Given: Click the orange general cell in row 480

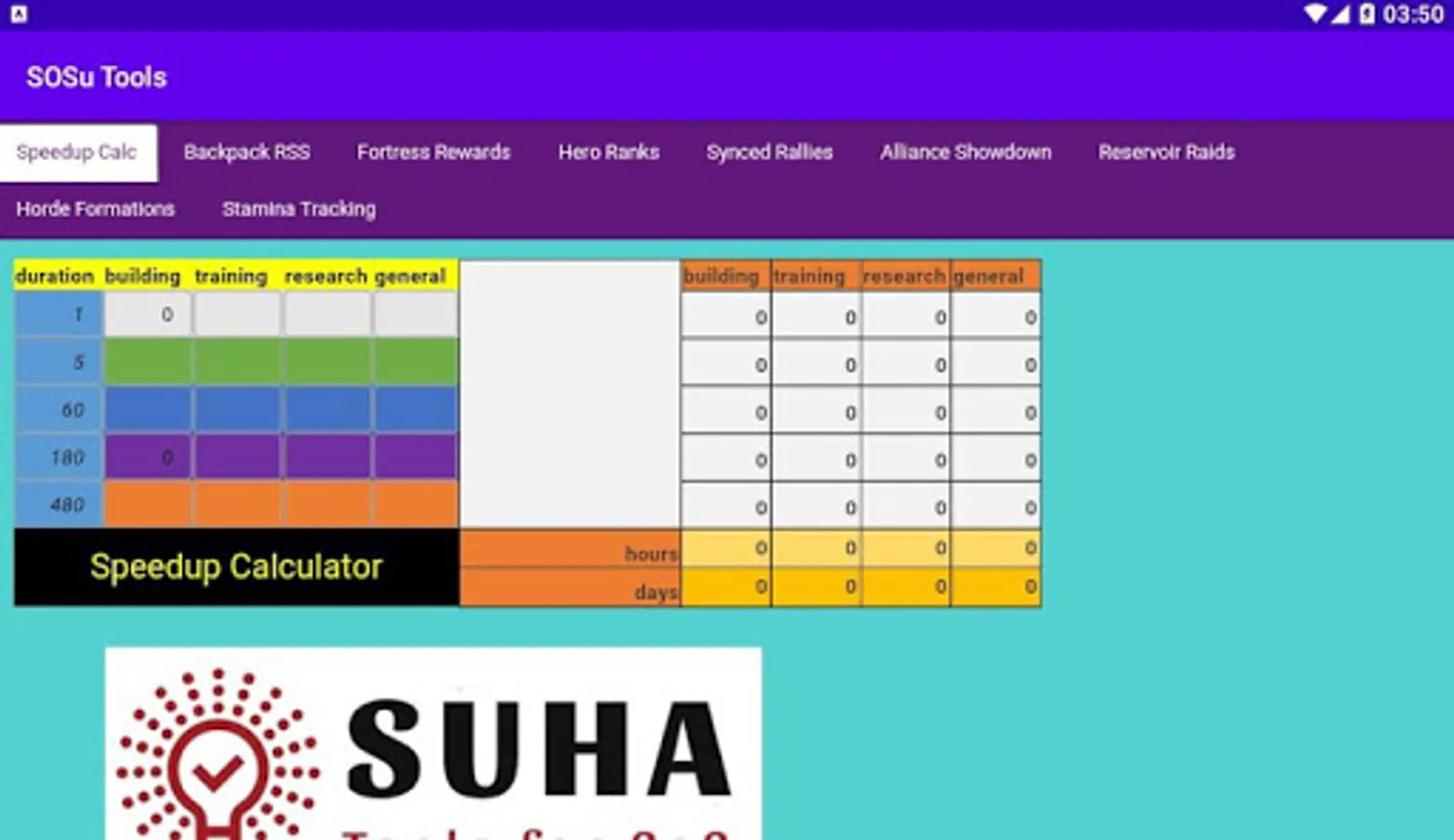Looking at the screenshot, I should (x=416, y=505).
